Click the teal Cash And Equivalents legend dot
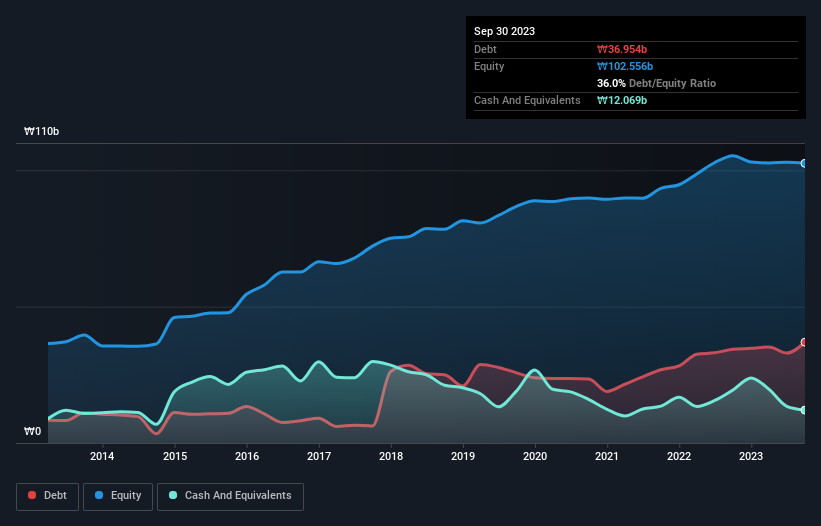 [173, 495]
